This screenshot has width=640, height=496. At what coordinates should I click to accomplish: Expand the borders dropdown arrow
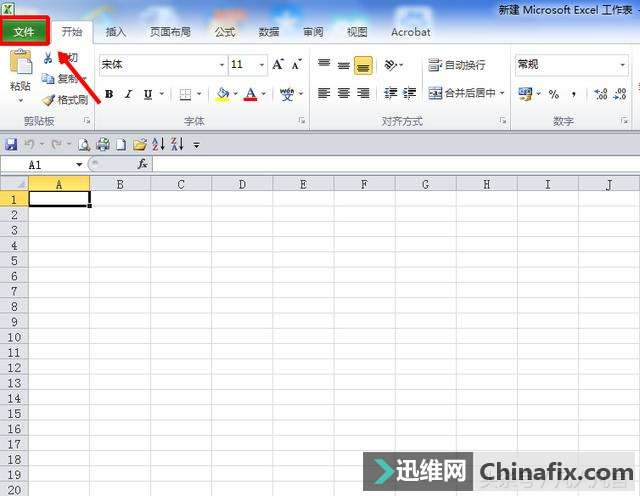[199, 94]
